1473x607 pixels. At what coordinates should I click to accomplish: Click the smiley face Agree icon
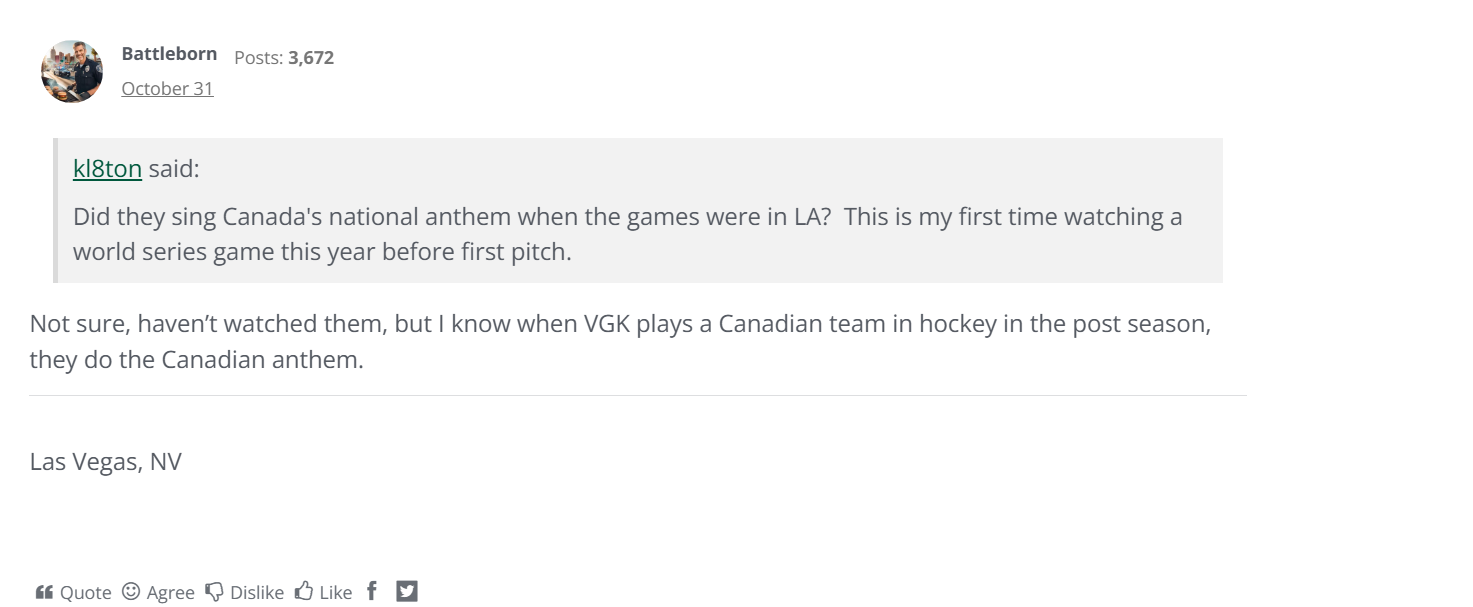pos(131,592)
